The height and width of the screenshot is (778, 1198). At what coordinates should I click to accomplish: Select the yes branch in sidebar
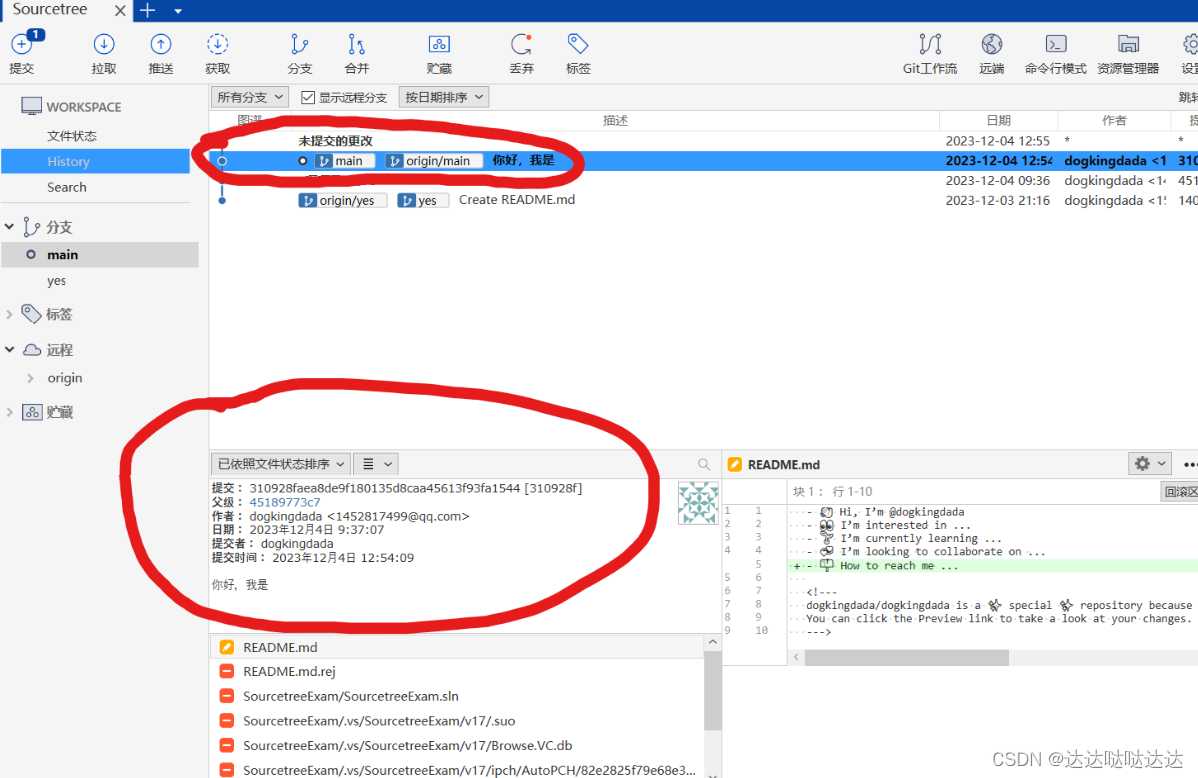[57, 281]
